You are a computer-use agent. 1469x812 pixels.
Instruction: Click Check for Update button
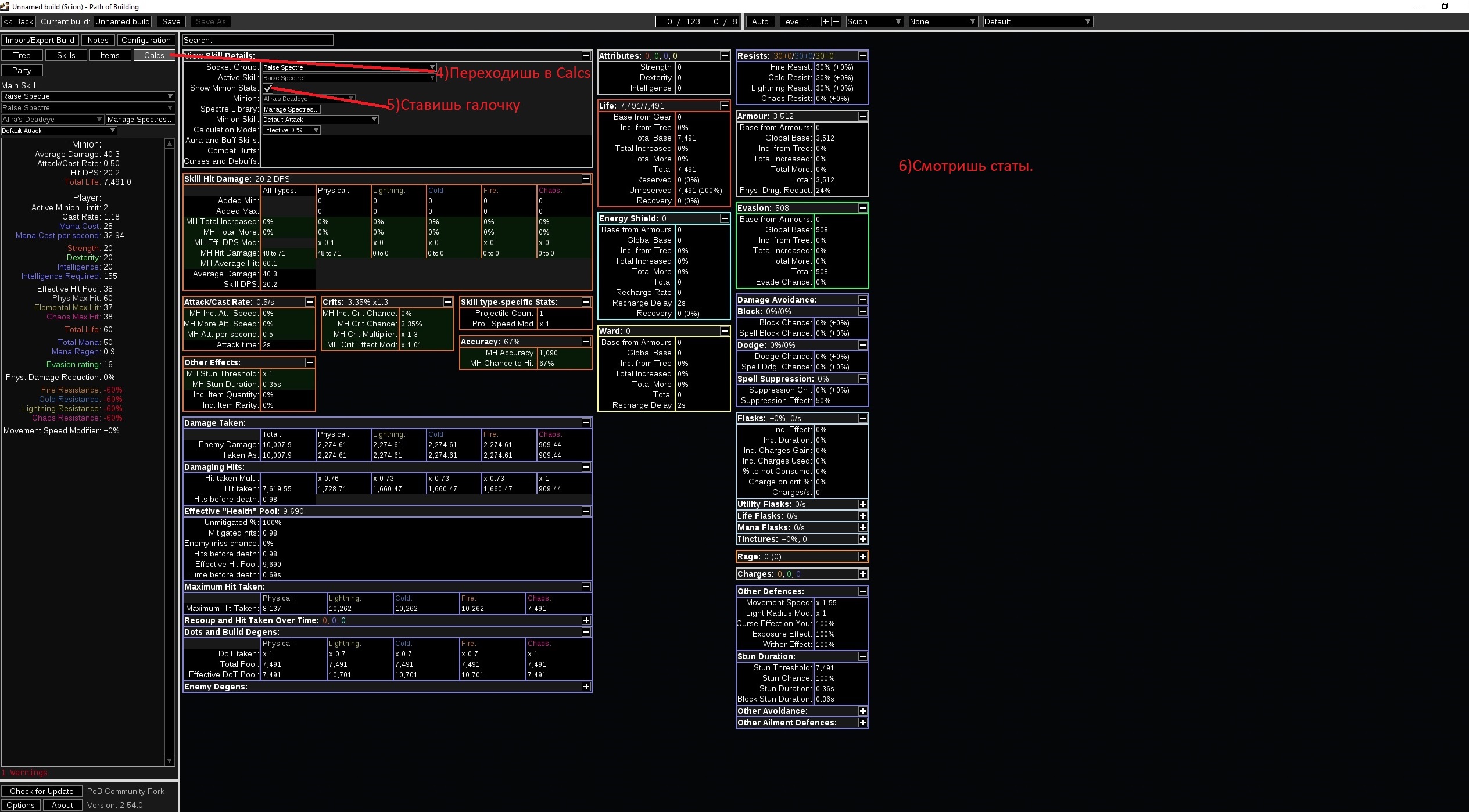pyautogui.click(x=42, y=791)
